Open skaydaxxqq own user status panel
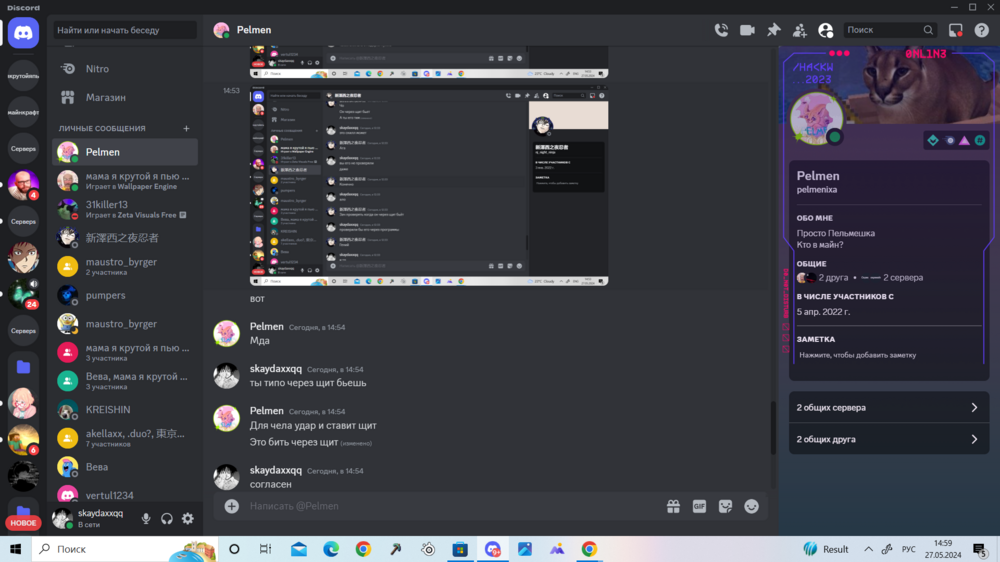 [x=92, y=519]
